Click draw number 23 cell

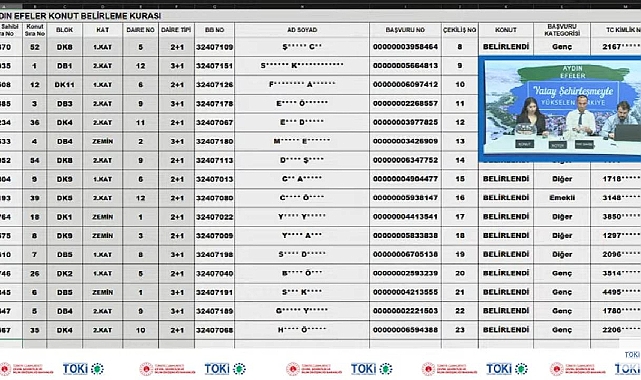click(x=460, y=330)
